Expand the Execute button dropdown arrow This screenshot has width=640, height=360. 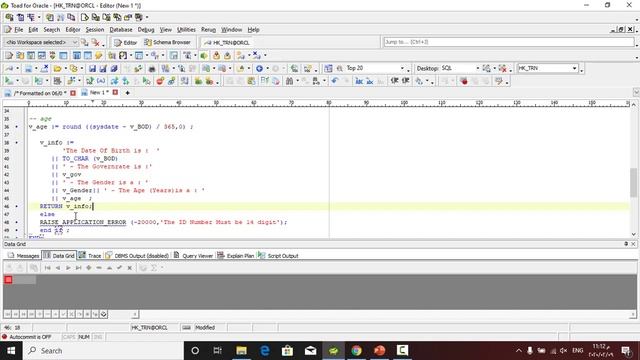tap(17, 81)
